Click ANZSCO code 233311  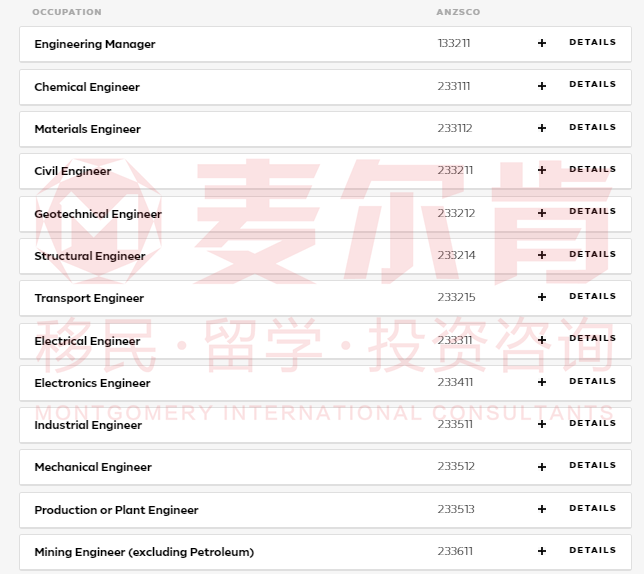(x=455, y=340)
